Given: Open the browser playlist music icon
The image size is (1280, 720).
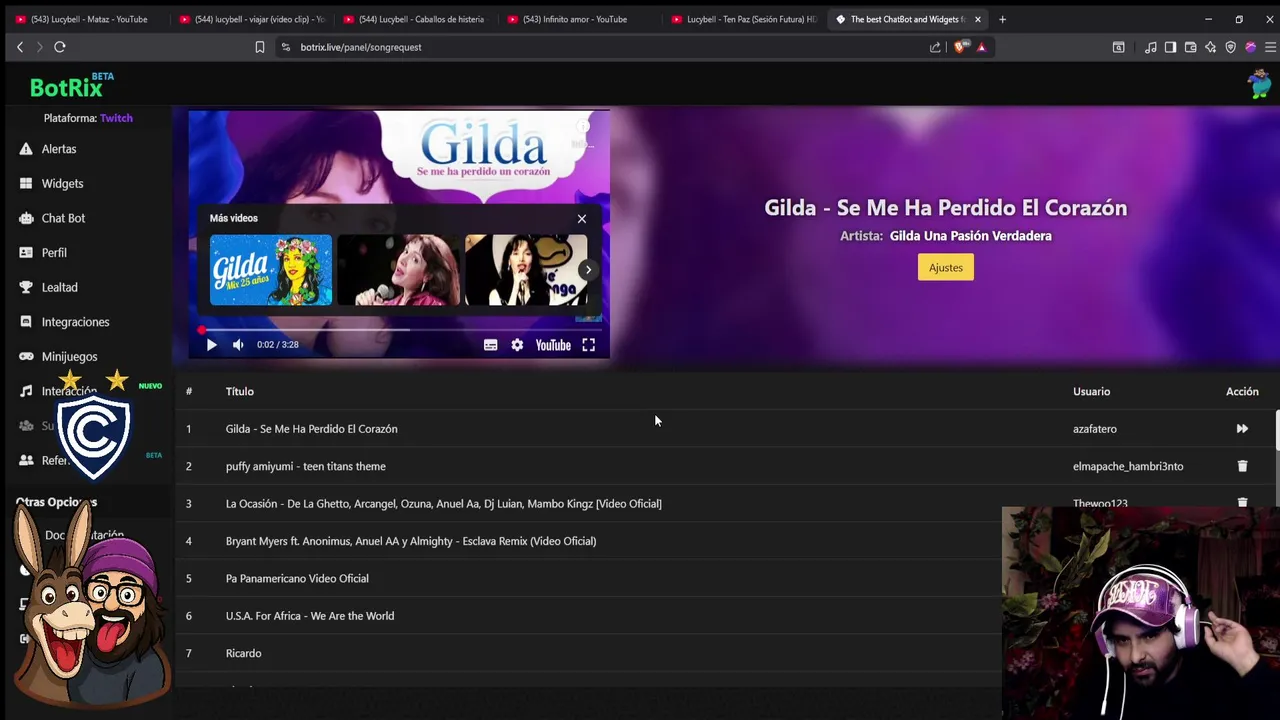Looking at the screenshot, I should pyautogui.click(x=1150, y=47).
